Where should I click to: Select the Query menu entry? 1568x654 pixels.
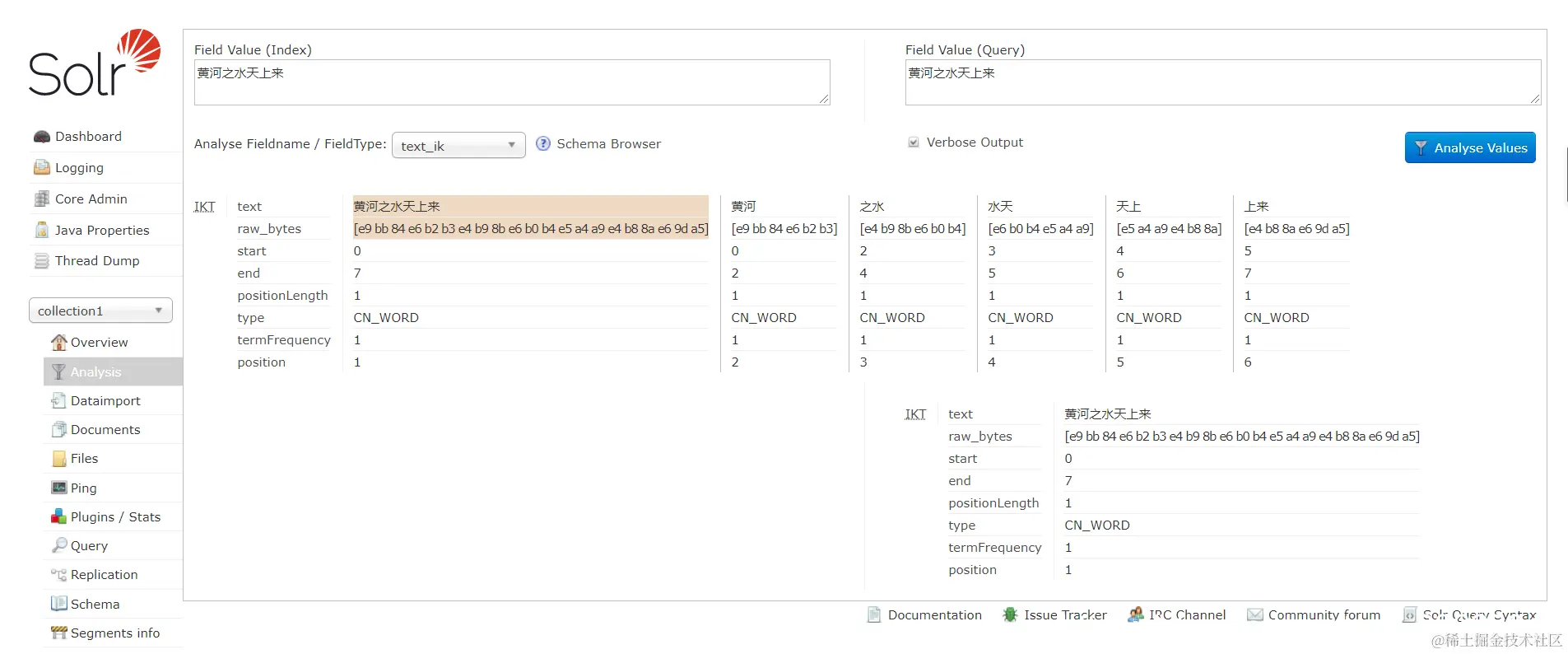(89, 546)
